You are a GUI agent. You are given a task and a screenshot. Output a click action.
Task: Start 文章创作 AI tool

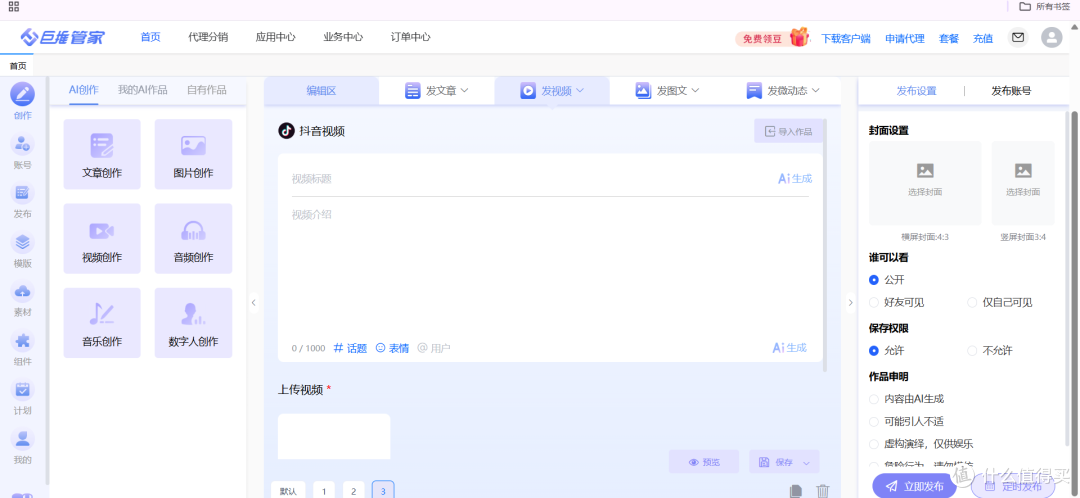coord(102,154)
